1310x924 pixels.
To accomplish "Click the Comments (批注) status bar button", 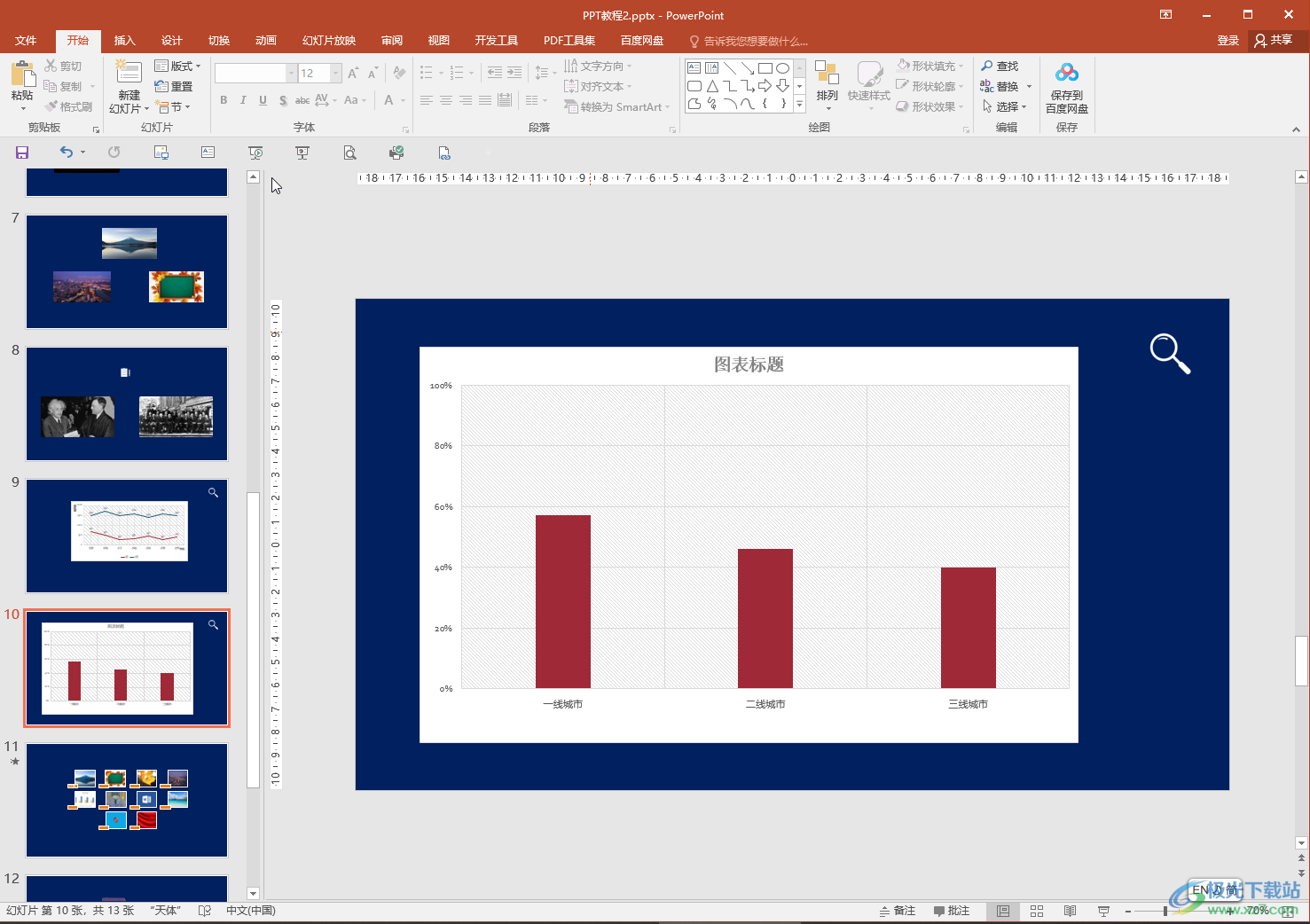I will (x=952, y=911).
